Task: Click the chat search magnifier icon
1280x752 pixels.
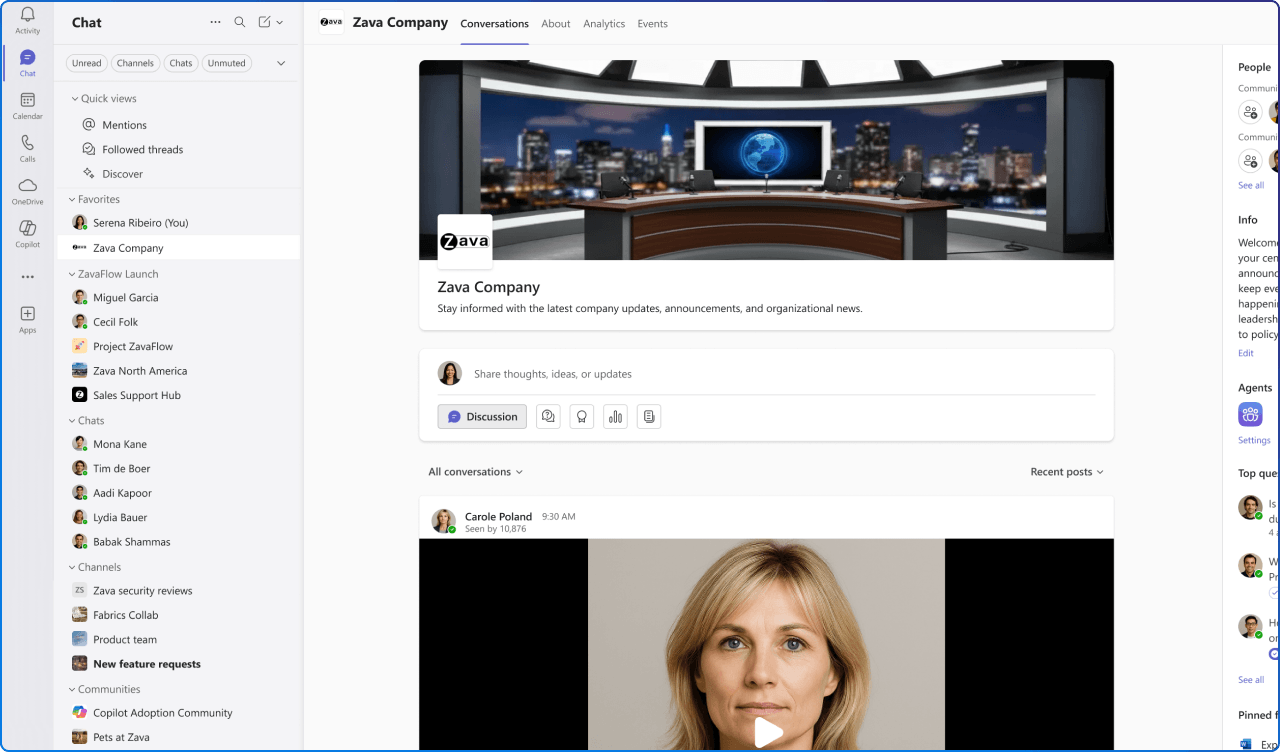Action: (239, 22)
